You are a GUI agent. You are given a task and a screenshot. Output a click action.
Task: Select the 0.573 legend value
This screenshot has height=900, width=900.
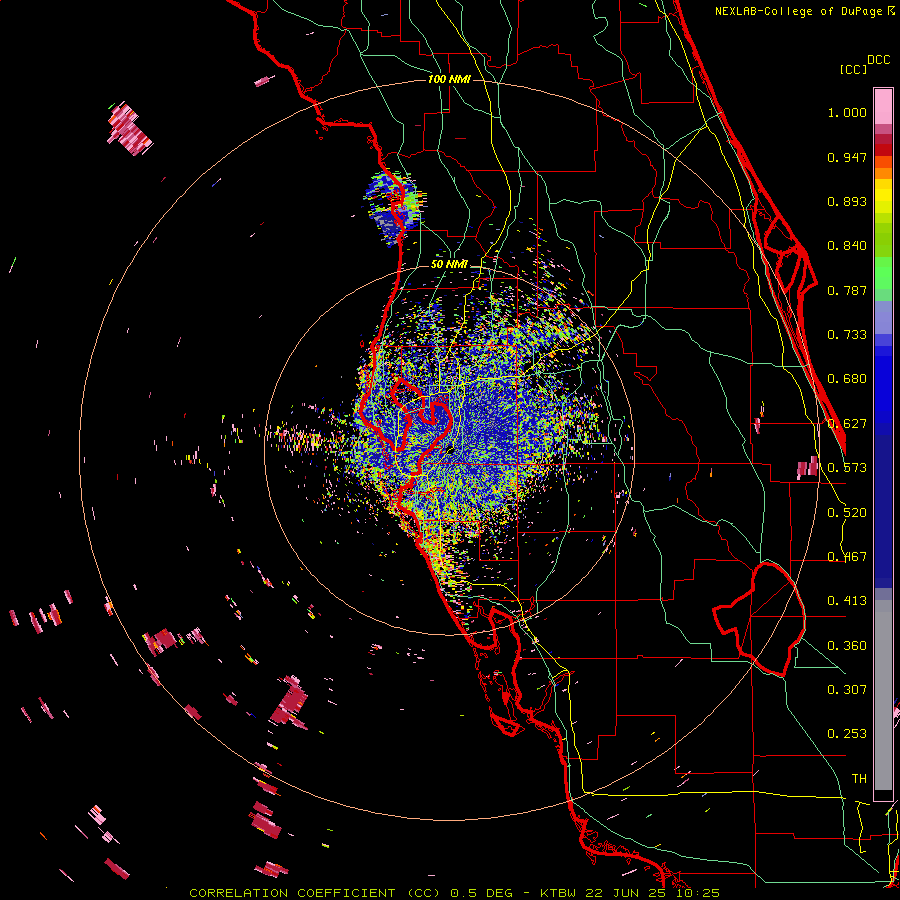[847, 468]
